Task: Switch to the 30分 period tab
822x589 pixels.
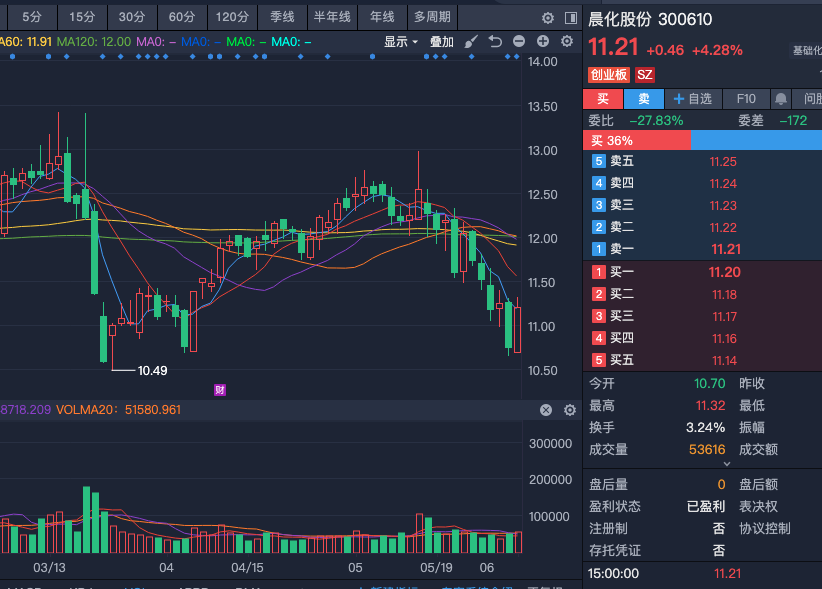Action: (132, 17)
